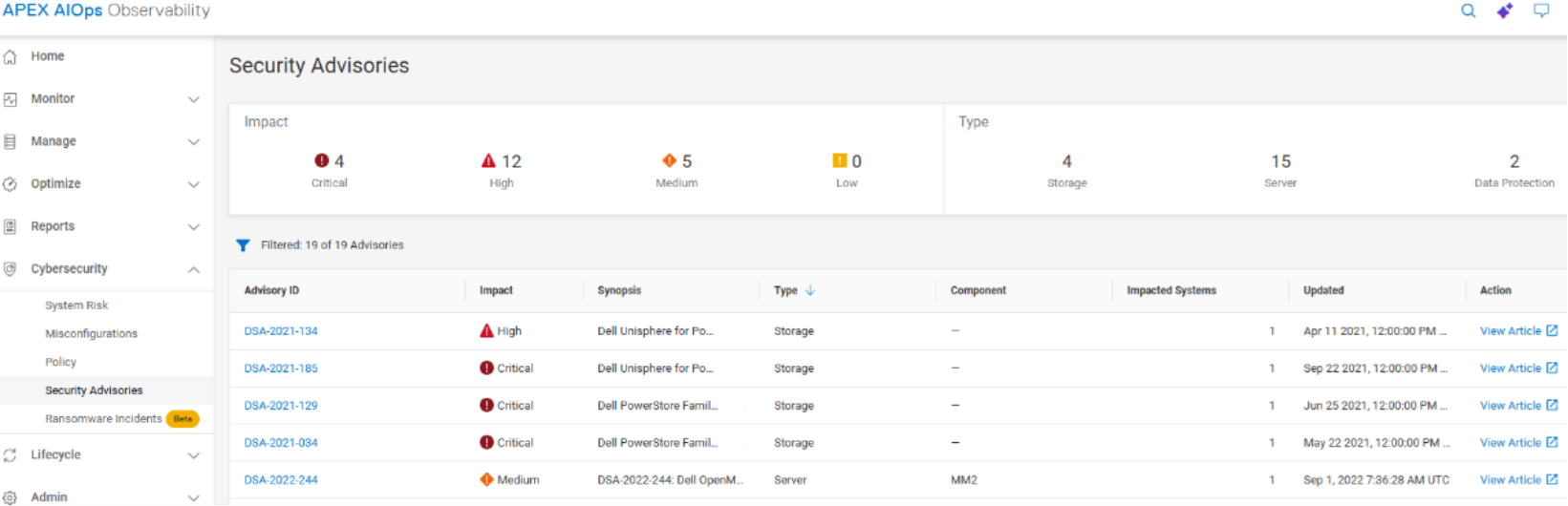Viewport: 1568px width, 506px height.
Task: Click the Optimize gauge icon
Action: 11,184
